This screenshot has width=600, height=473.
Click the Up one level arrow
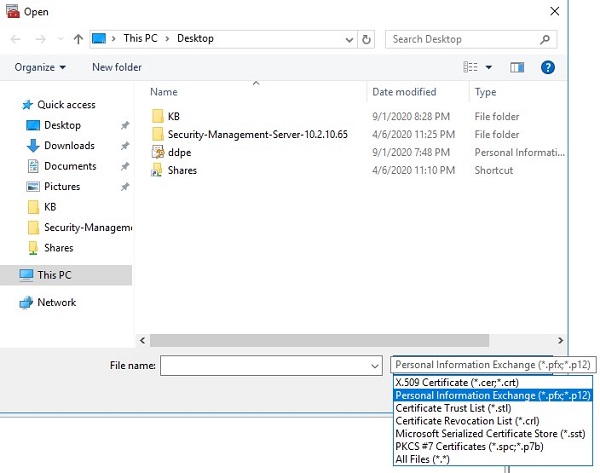coord(78,39)
